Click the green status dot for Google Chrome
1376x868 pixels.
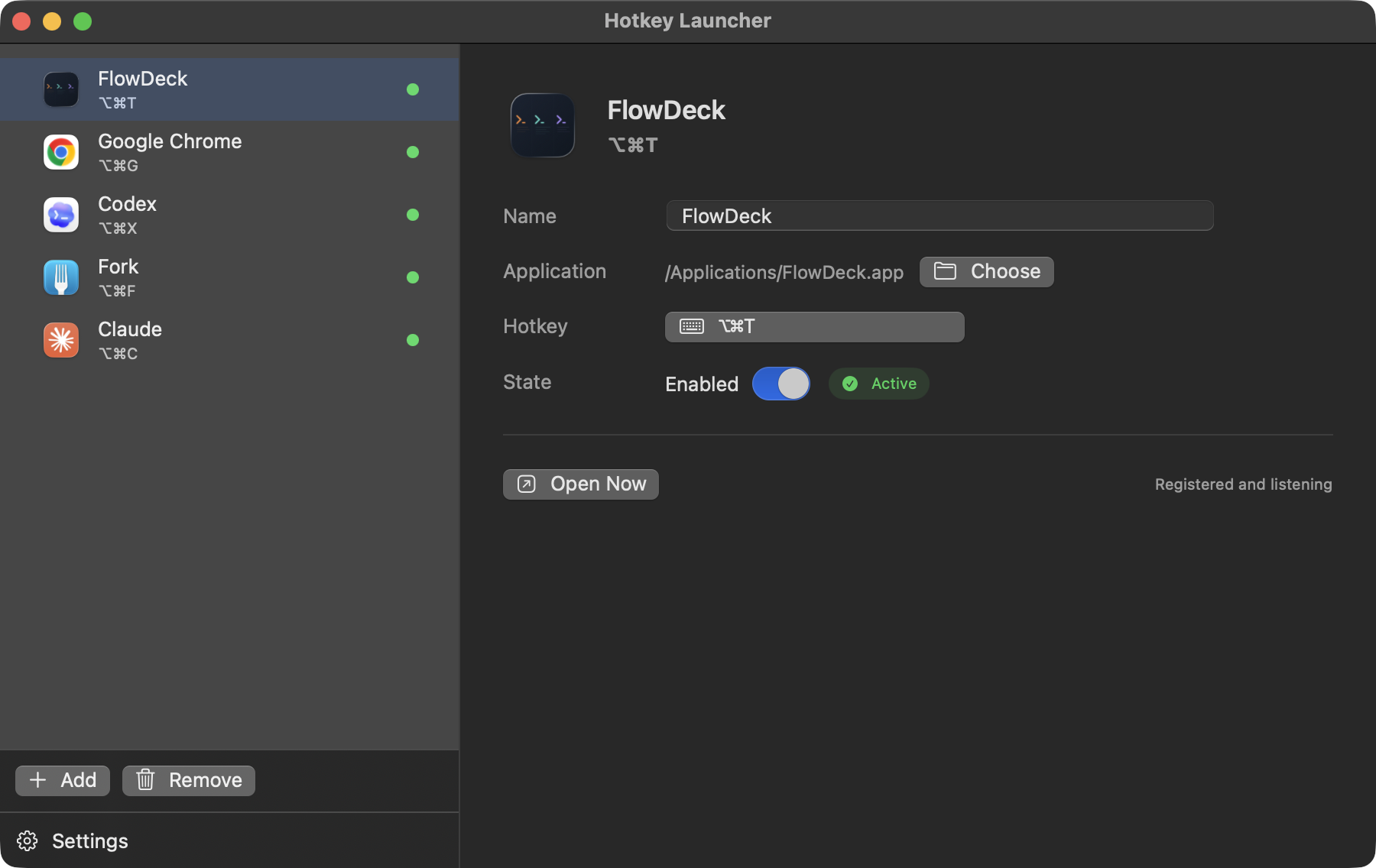(413, 152)
